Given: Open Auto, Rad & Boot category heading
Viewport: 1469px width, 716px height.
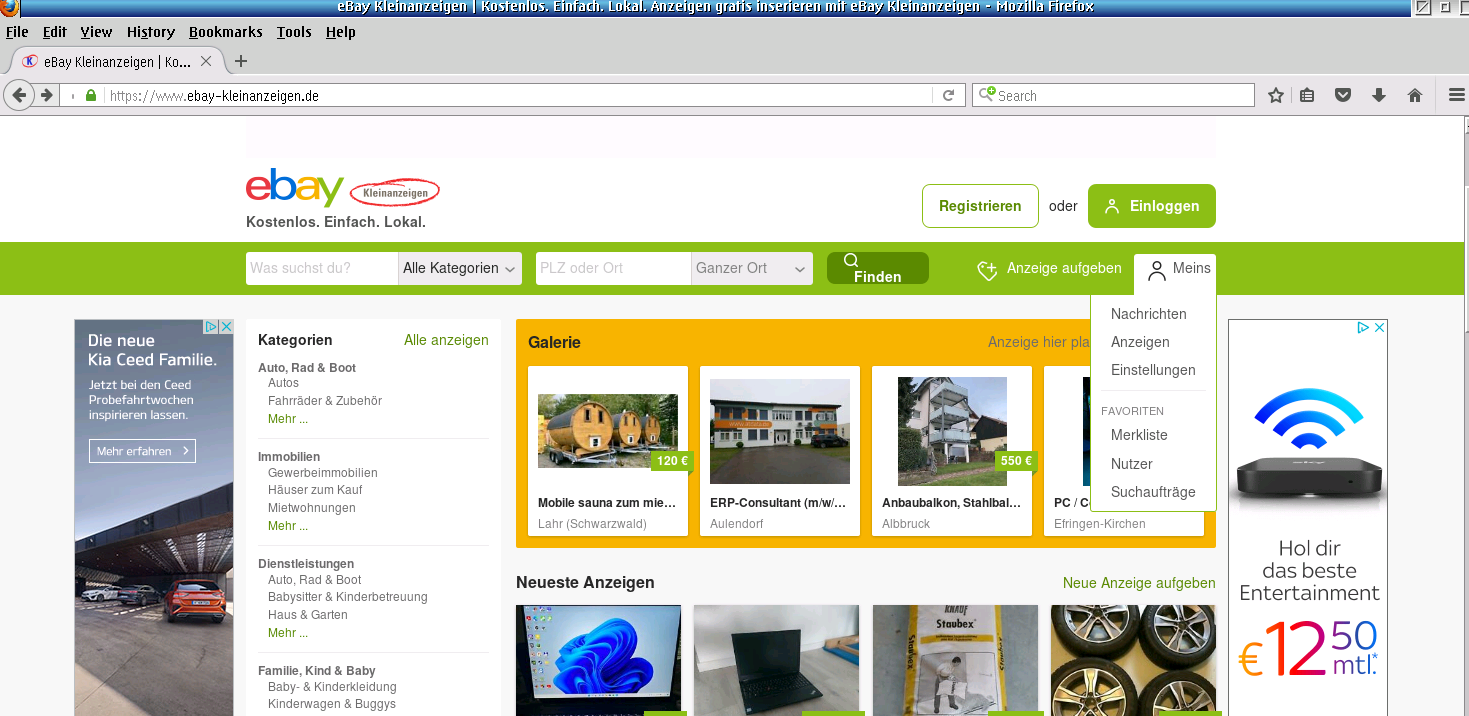Looking at the screenshot, I should [x=307, y=368].
